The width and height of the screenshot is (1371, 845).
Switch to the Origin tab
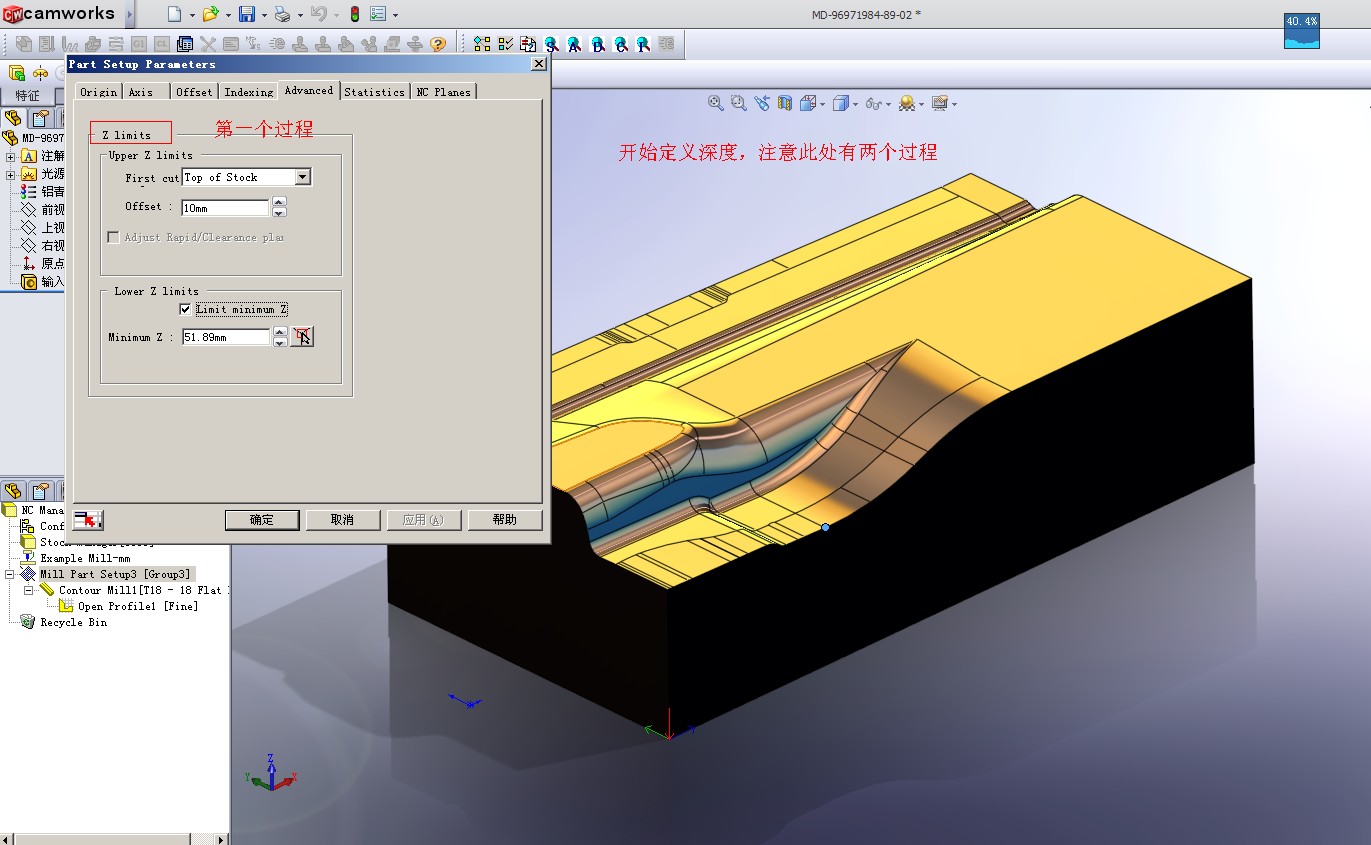tap(98, 92)
